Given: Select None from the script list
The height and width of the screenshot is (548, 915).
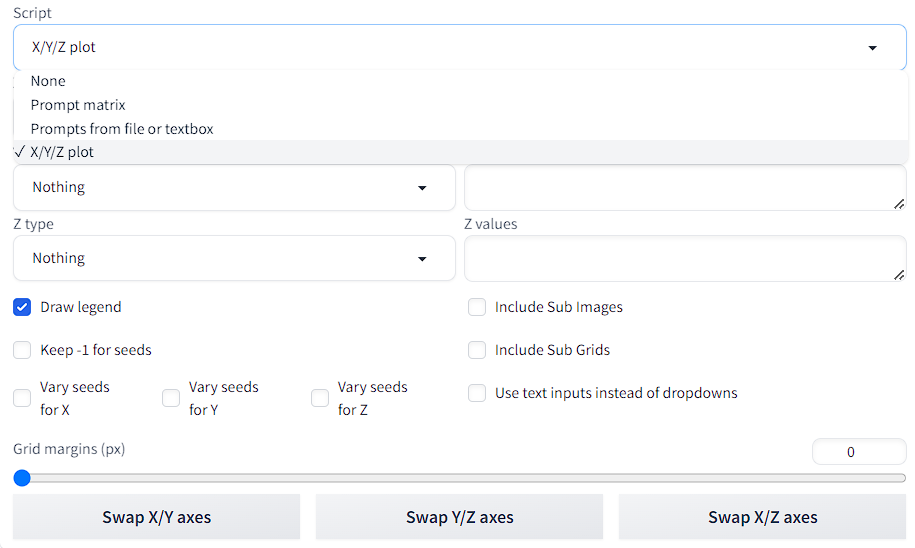Looking at the screenshot, I should pyautogui.click(x=48, y=81).
